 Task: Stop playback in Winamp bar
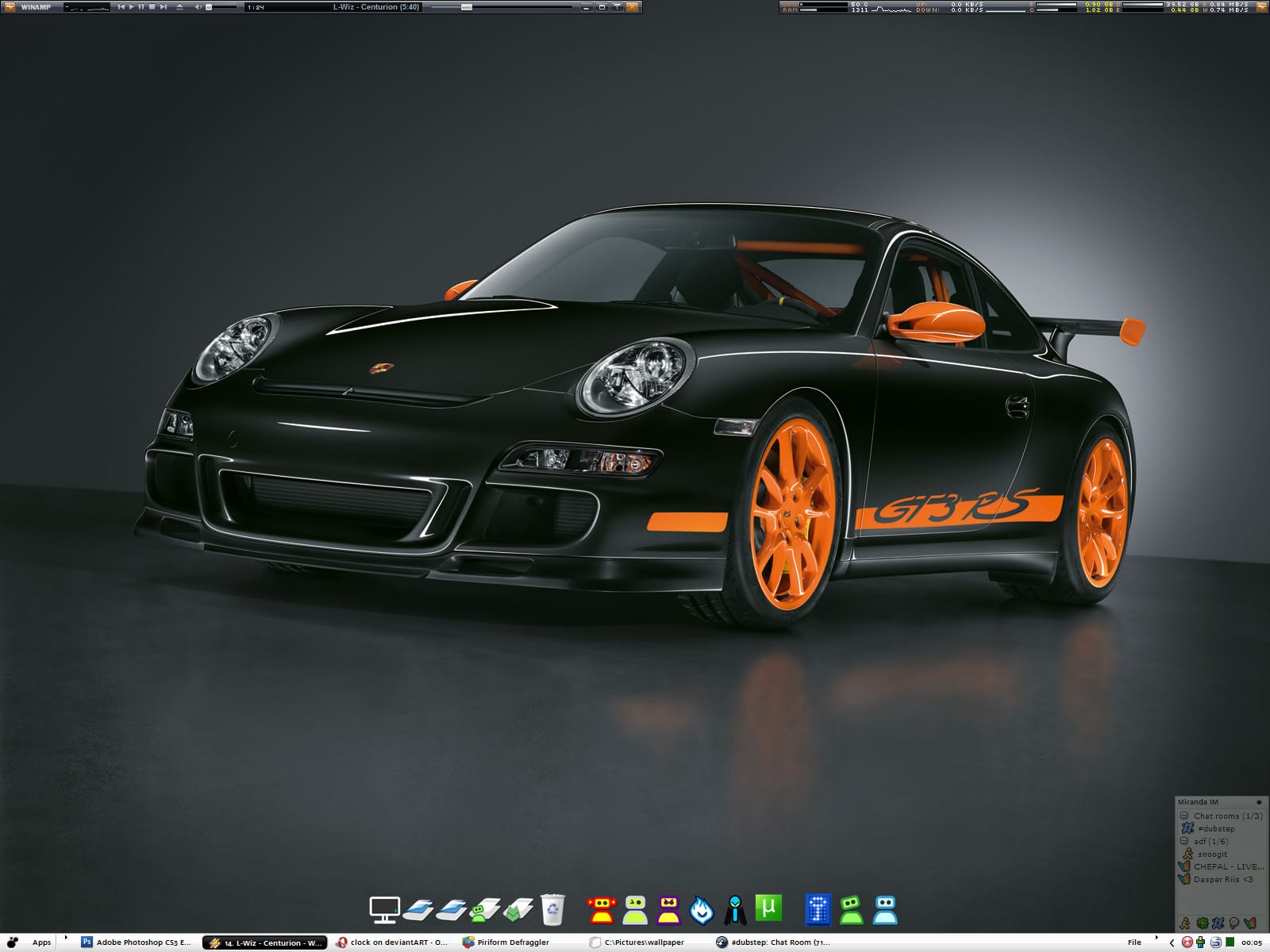click(x=152, y=7)
